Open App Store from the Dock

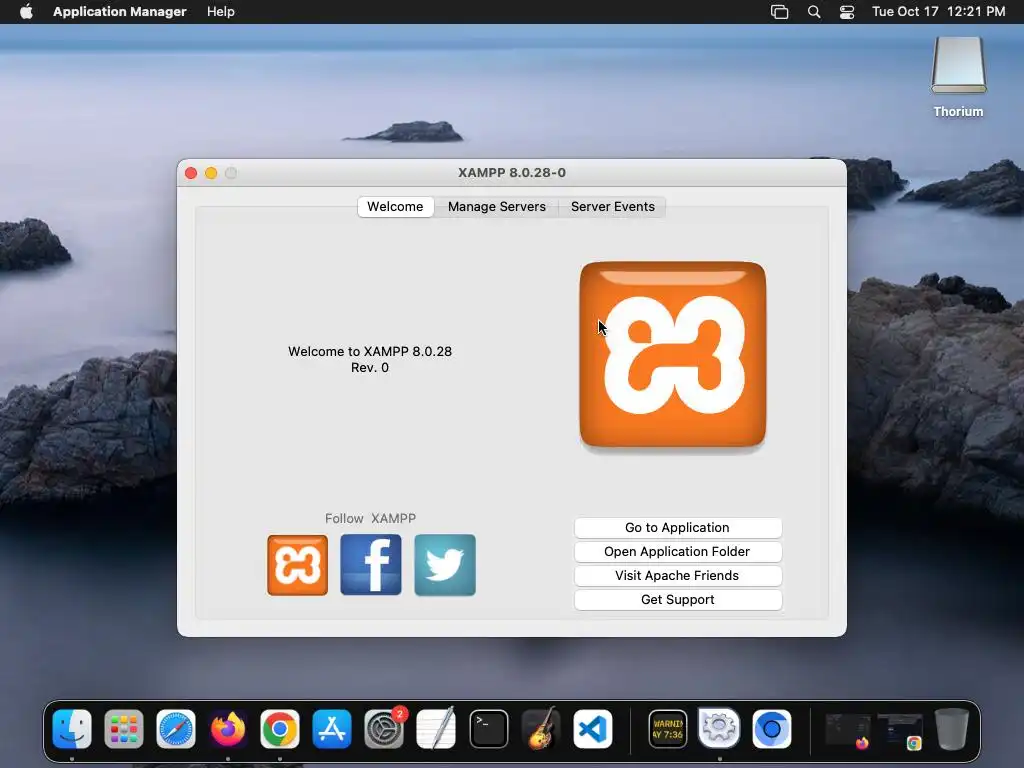click(332, 729)
